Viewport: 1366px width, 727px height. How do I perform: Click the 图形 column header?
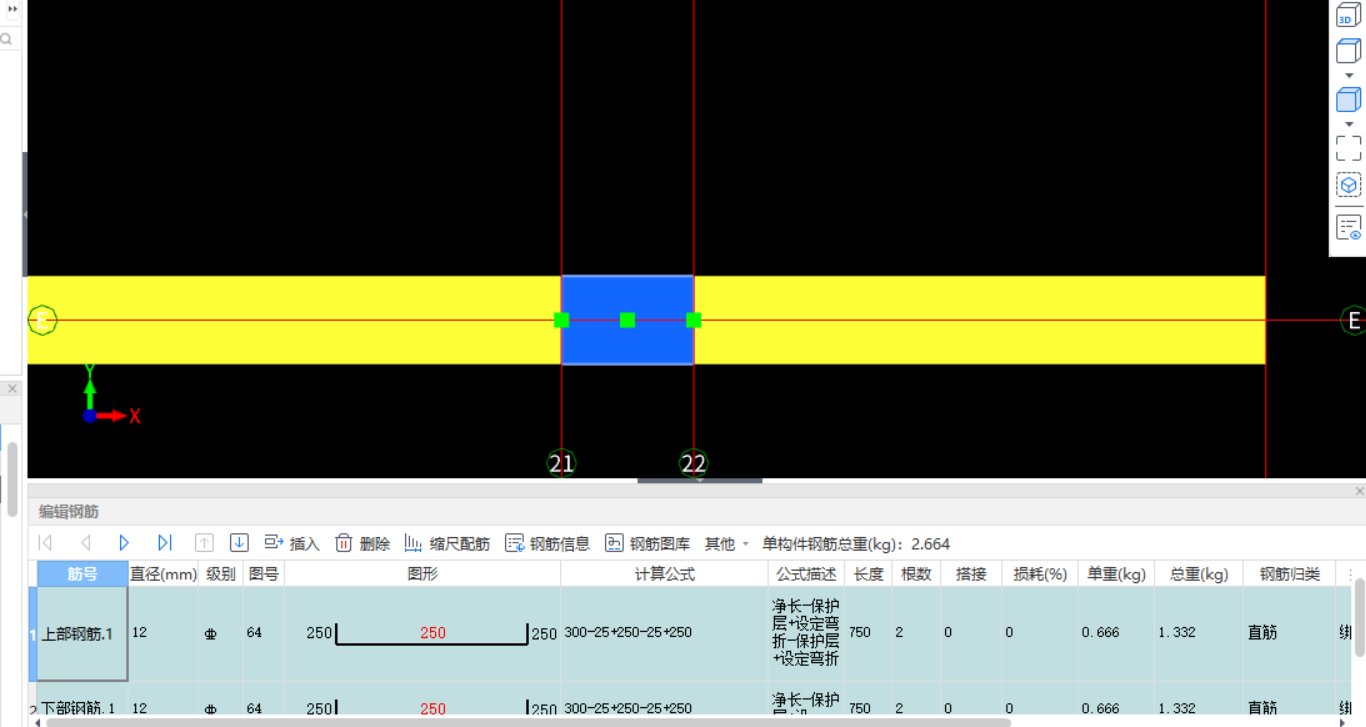(423, 574)
